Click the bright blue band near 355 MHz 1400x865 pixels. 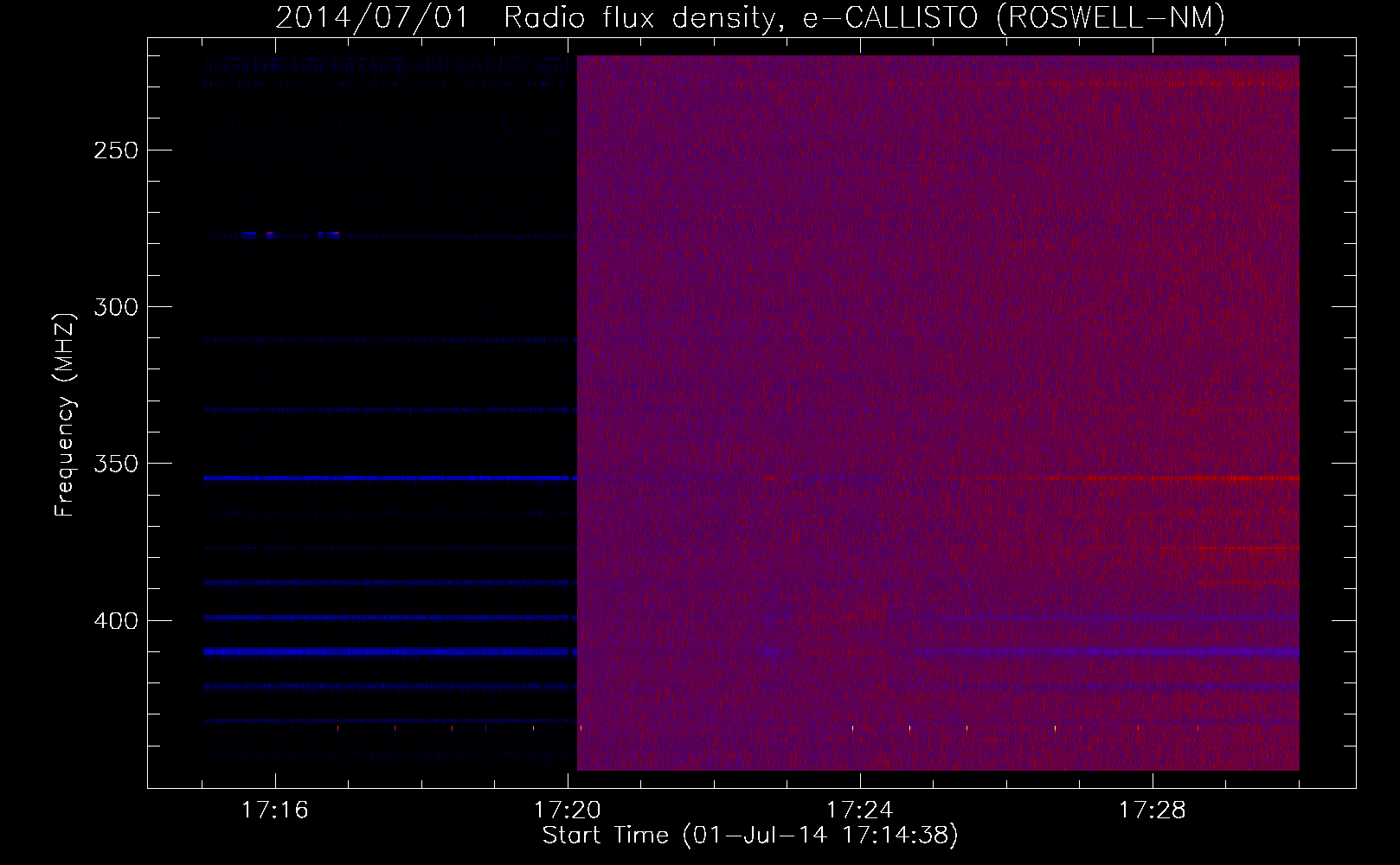390,477
